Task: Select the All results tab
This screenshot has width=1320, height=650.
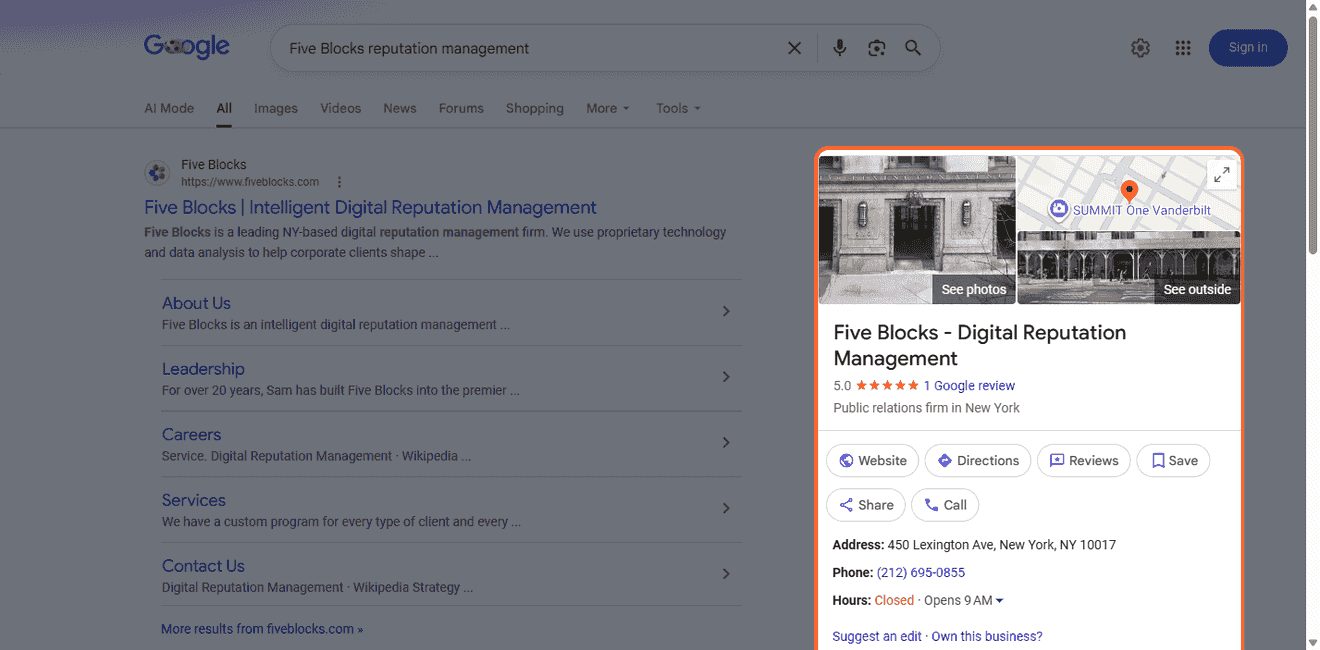Action: [224, 108]
